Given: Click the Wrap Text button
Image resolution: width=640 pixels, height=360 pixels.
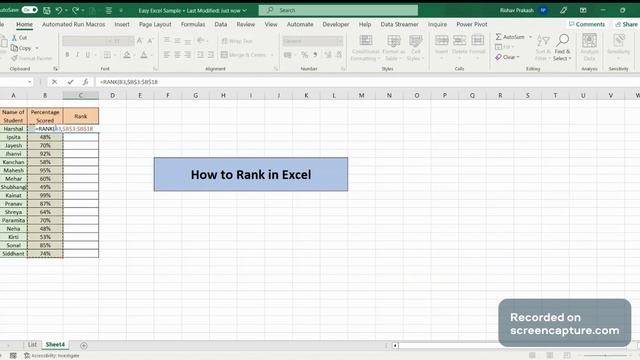Looking at the screenshot, I should [237, 41].
